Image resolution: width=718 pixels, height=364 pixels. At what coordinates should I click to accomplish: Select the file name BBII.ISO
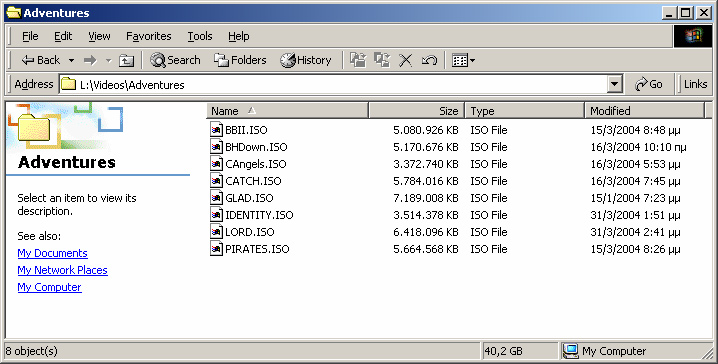tap(246, 130)
